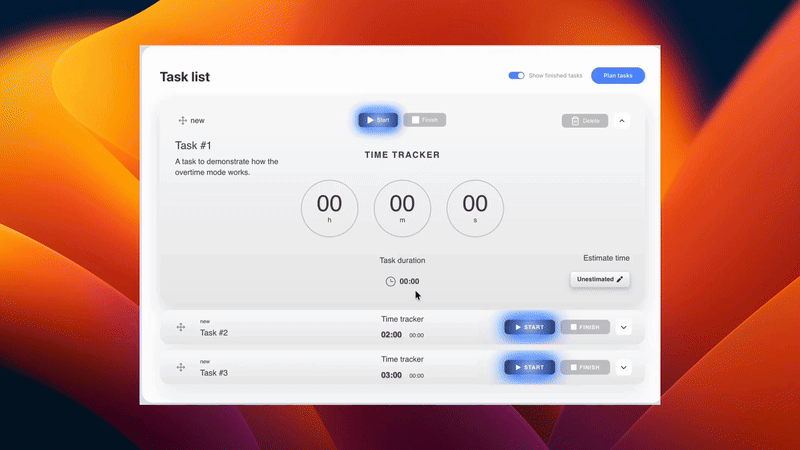Click the Plan tasks button
The width and height of the screenshot is (800, 450).
coord(617,75)
